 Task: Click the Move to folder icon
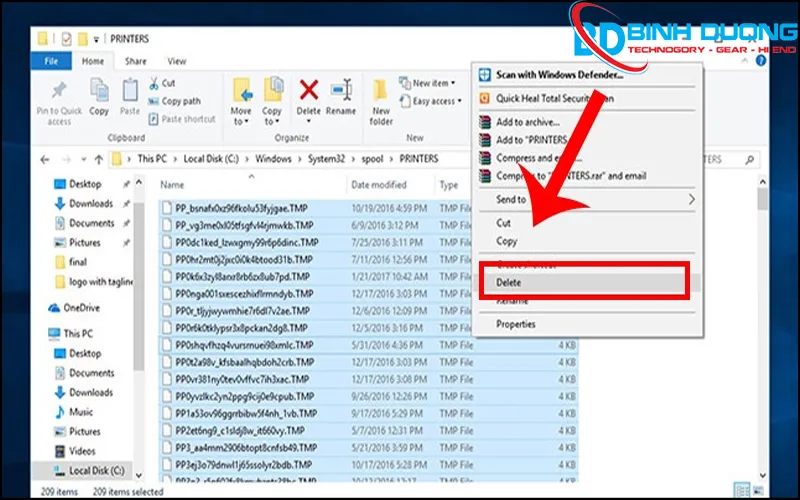(242, 91)
